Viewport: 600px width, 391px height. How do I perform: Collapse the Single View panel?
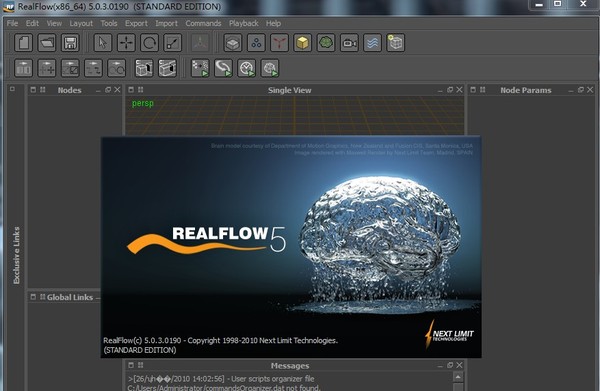click(x=440, y=90)
